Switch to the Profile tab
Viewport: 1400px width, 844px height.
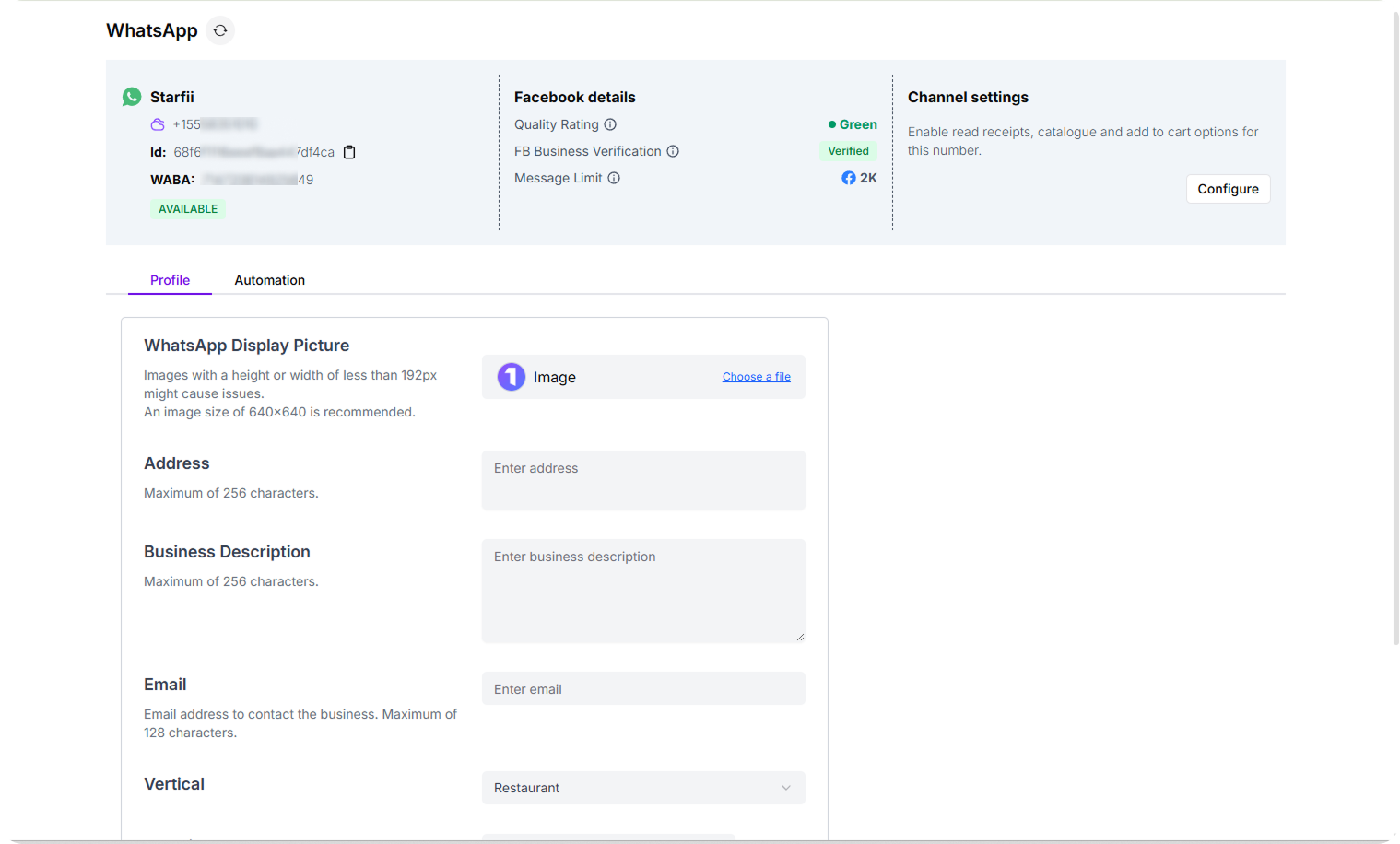click(x=170, y=280)
